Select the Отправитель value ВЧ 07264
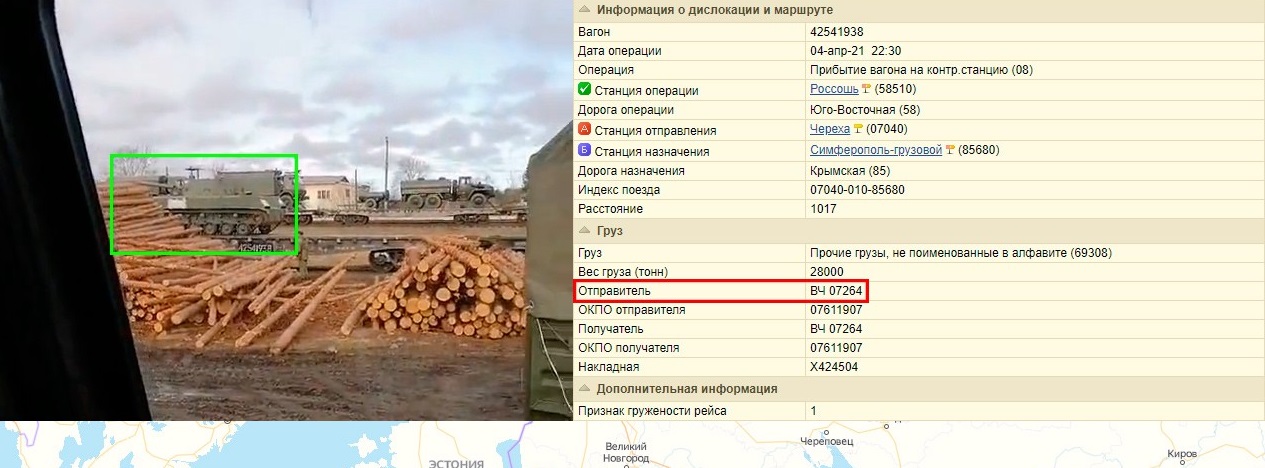Image resolution: width=1265 pixels, height=468 pixels. click(836, 291)
